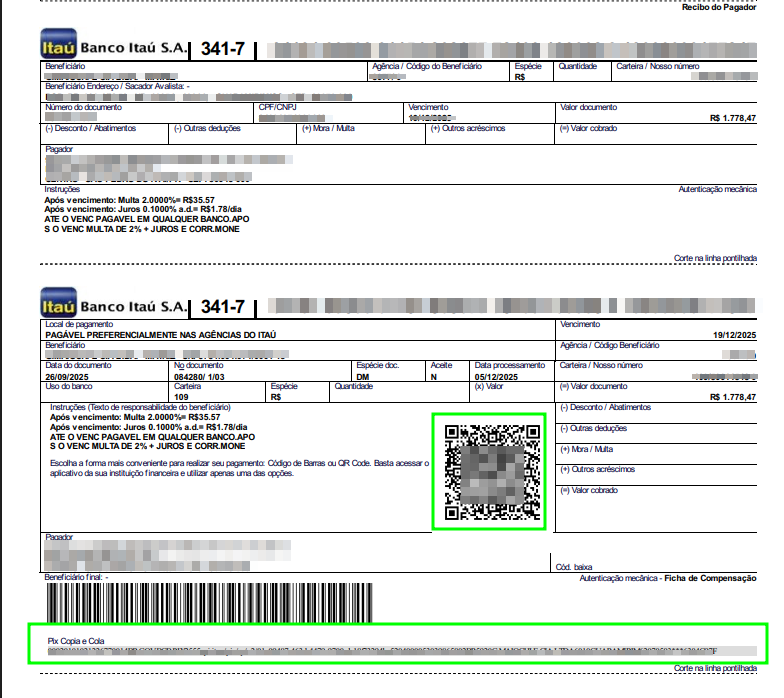This screenshot has height=698, width=784.
Task: Select Carteira value 109
Action: tap(182, 396)
